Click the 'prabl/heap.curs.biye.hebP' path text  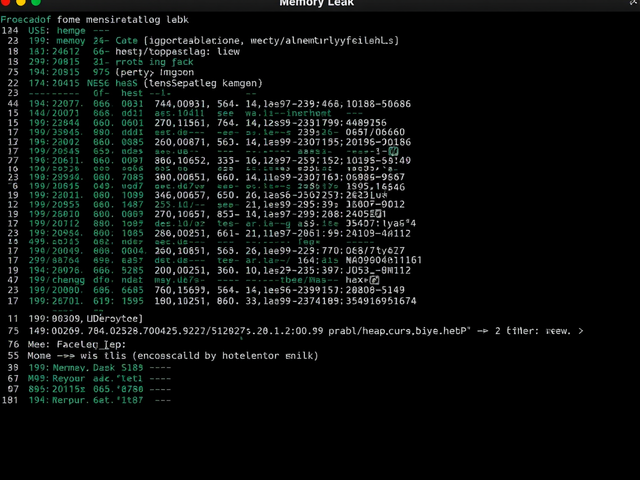click(399, 331)
